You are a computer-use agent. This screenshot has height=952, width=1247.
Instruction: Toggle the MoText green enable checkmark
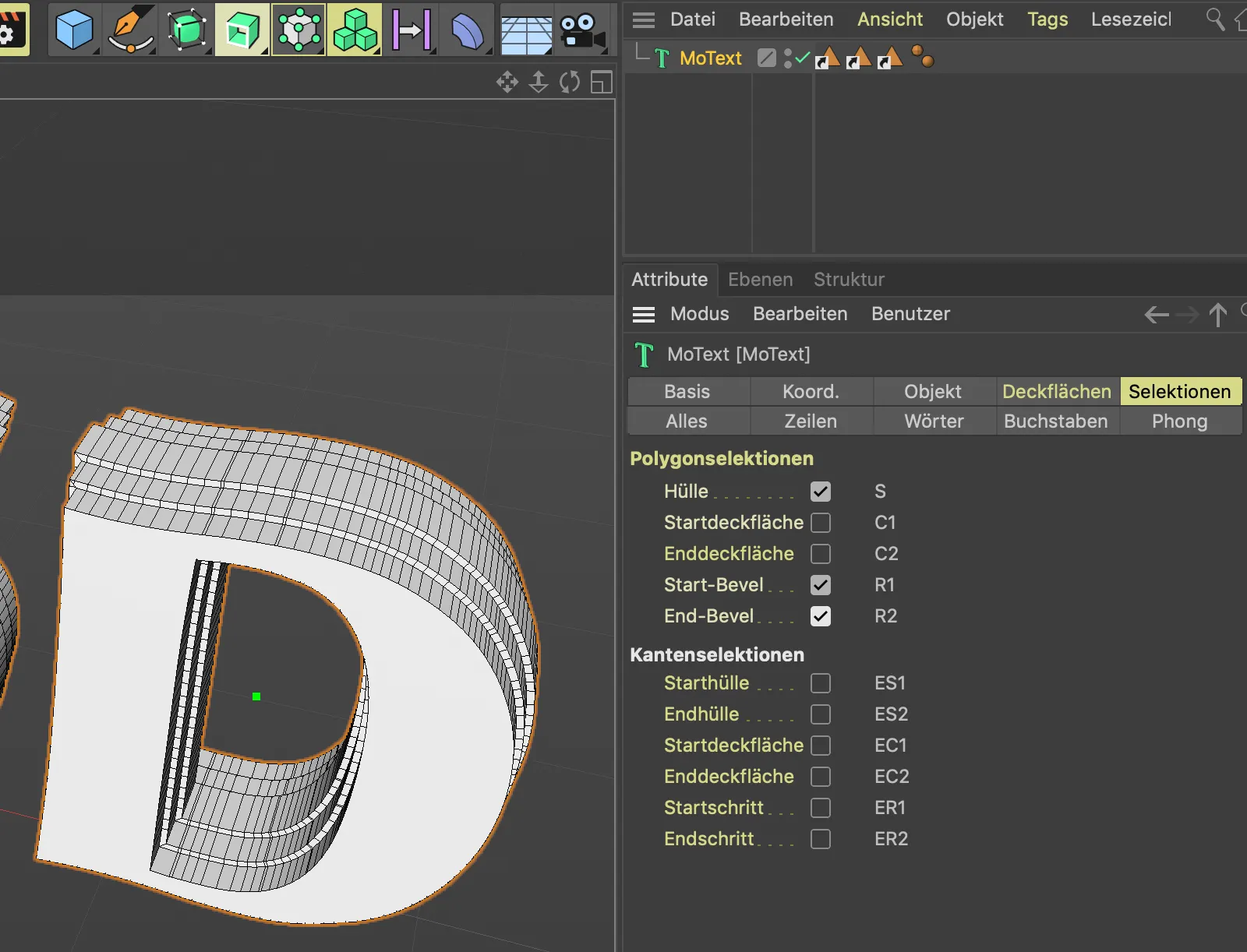click(803, 56)
